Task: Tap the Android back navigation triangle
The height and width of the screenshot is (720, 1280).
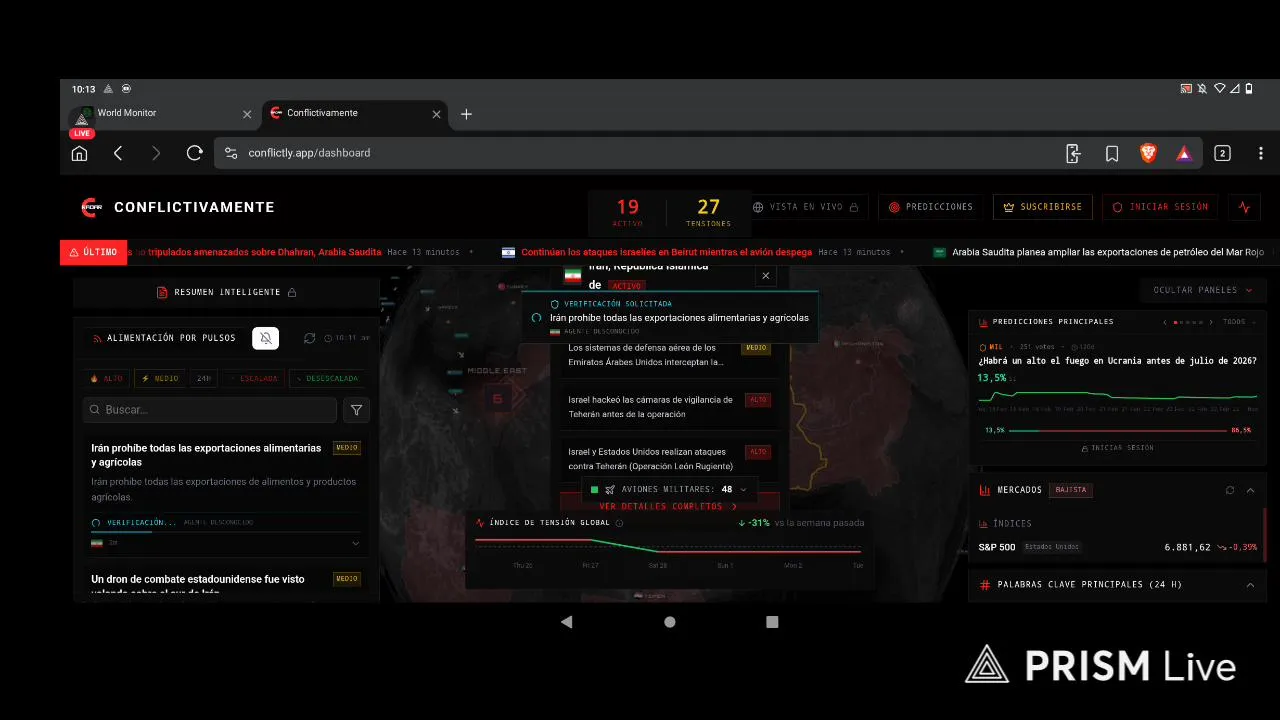Action: coord(567,621)
